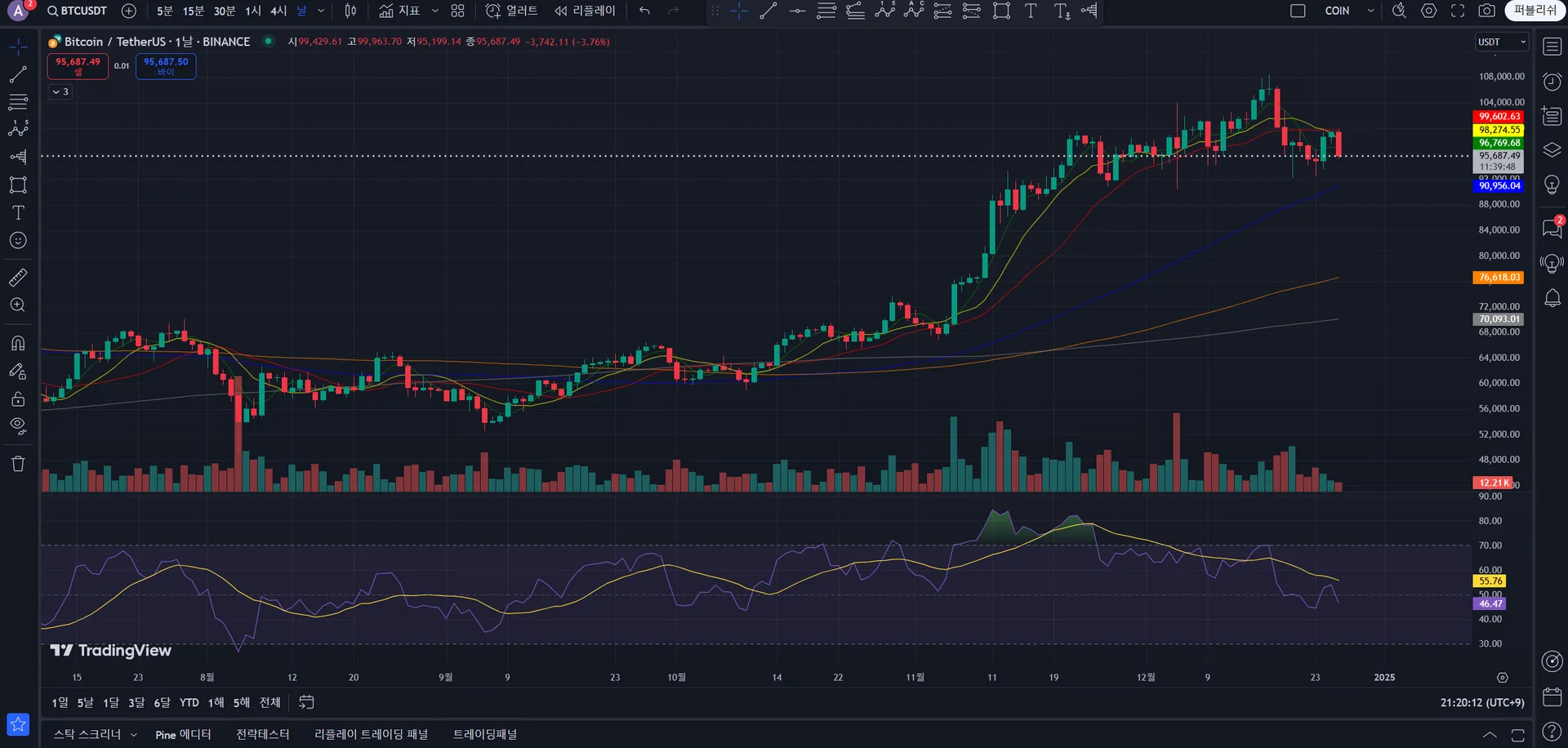
Task: Toggle lock all drawings
Action: click(x=18, y=398)
